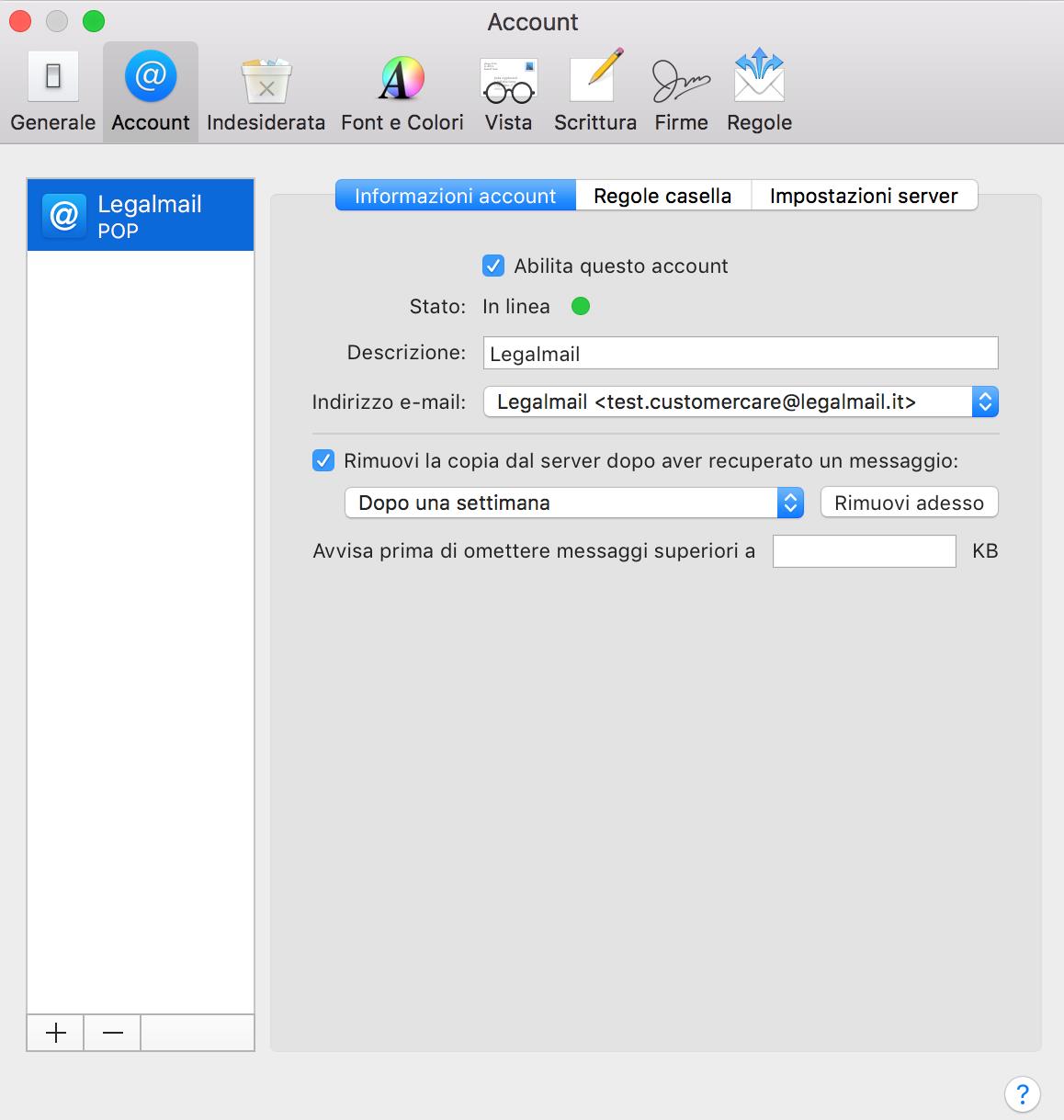This screenshot has height=1120, width=1064.
Task: Open the Firme signatures pane
Action: click(x=681, y=92)
